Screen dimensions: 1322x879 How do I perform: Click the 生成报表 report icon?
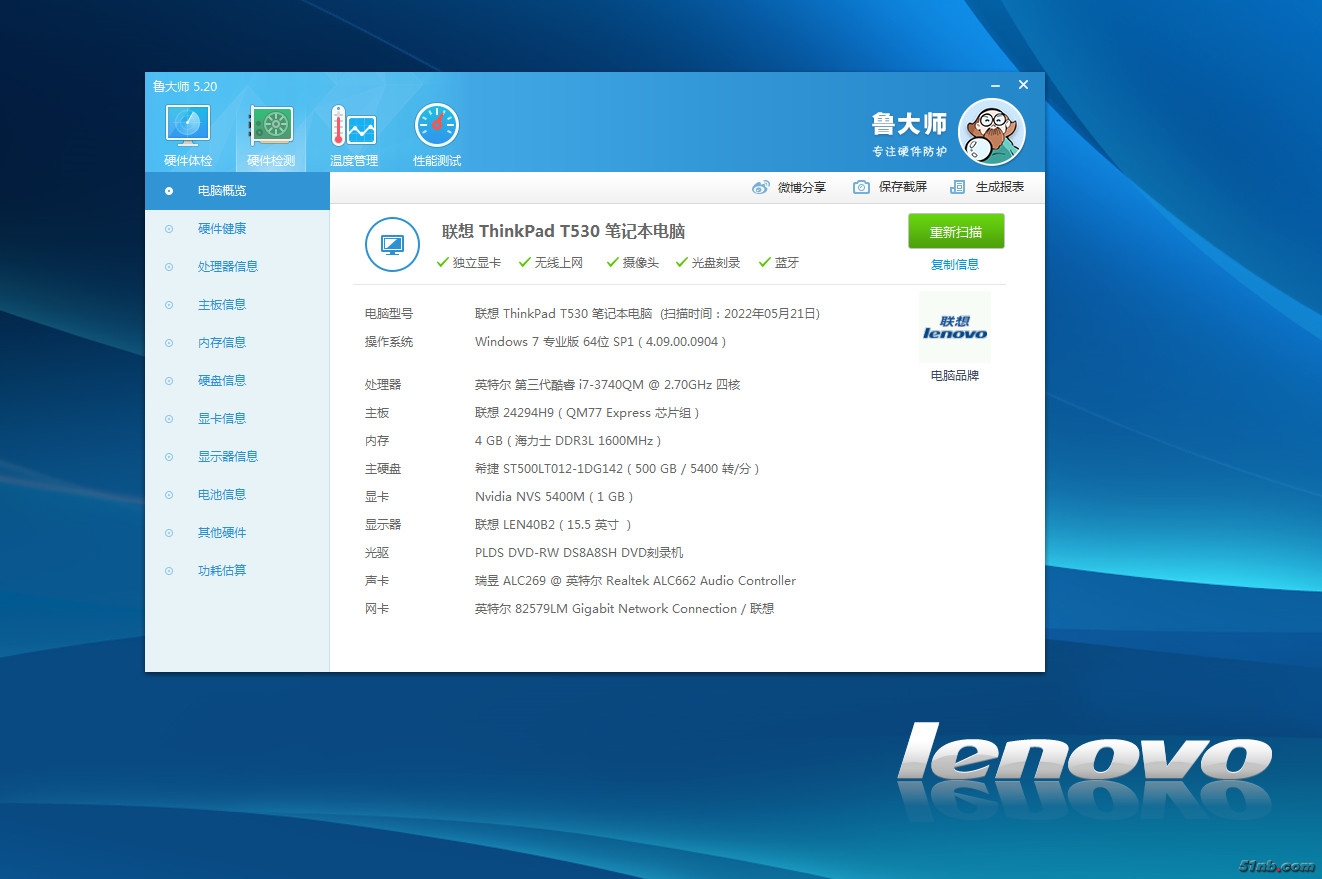click(x=958, y=188)
